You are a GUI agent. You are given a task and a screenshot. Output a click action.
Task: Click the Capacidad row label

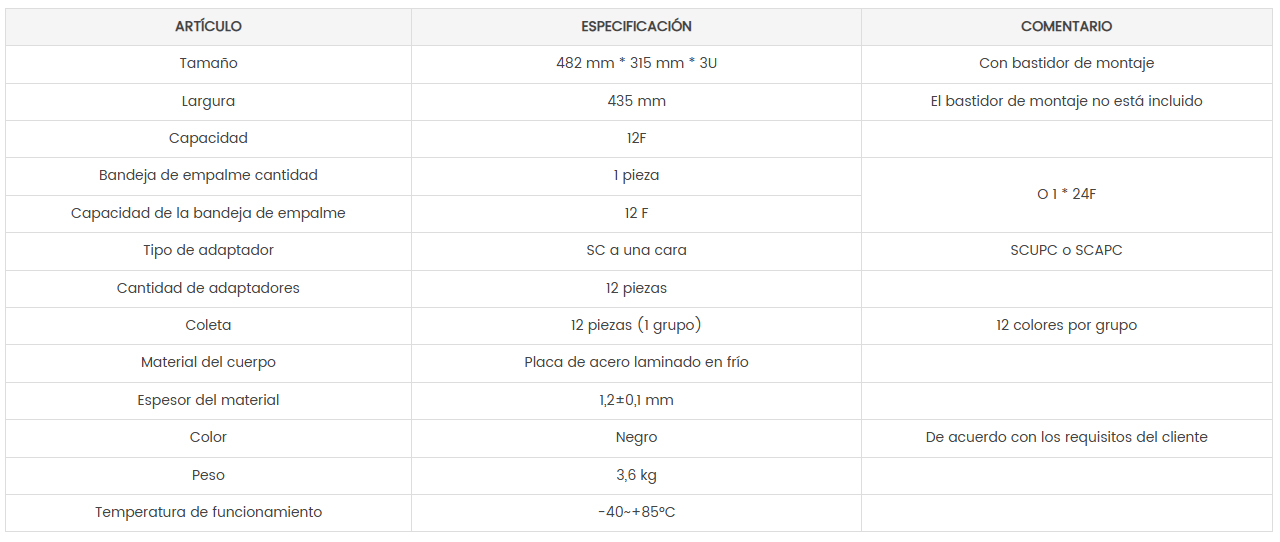208,138
